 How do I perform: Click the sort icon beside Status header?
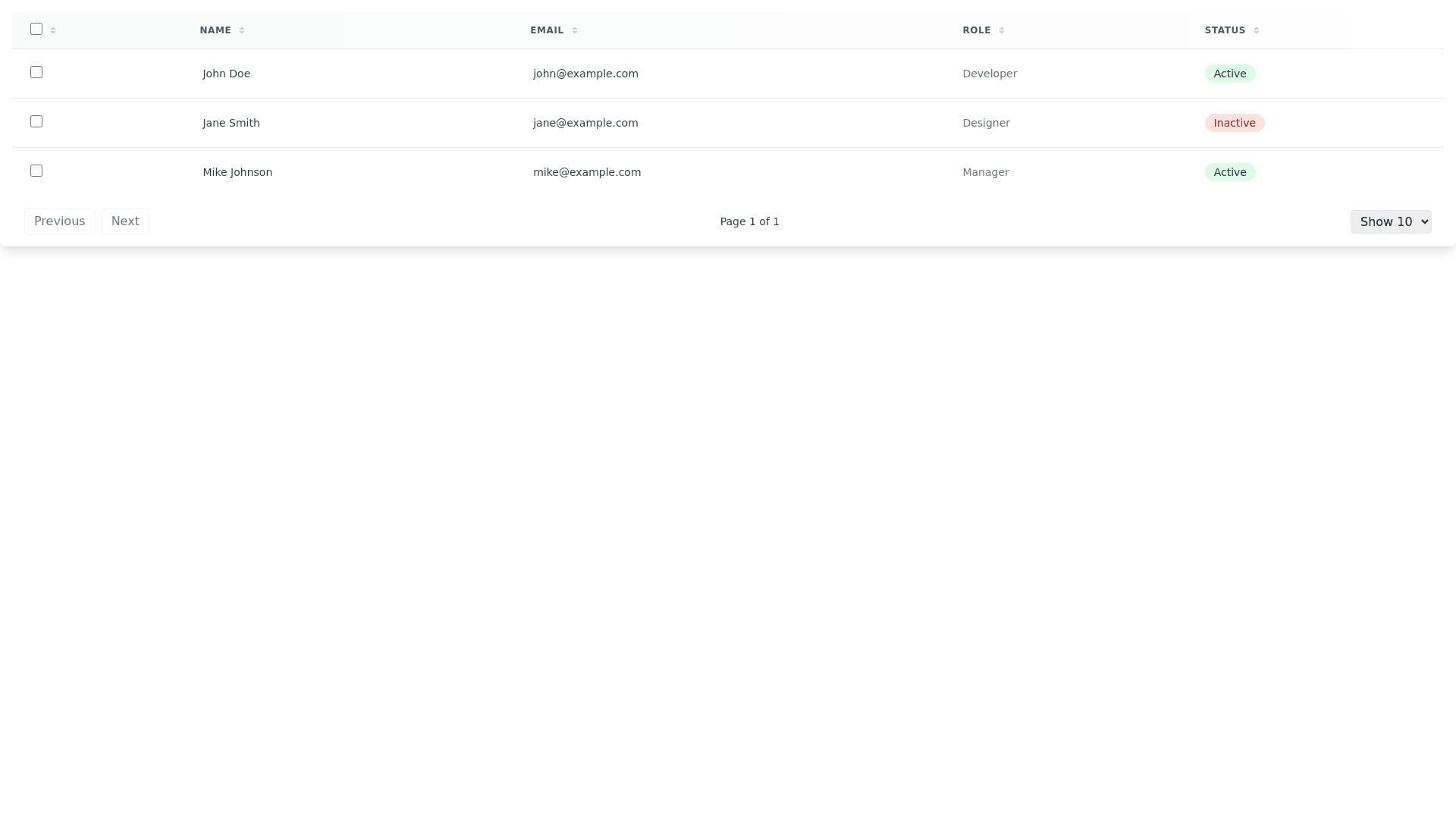pos(1257,30)
